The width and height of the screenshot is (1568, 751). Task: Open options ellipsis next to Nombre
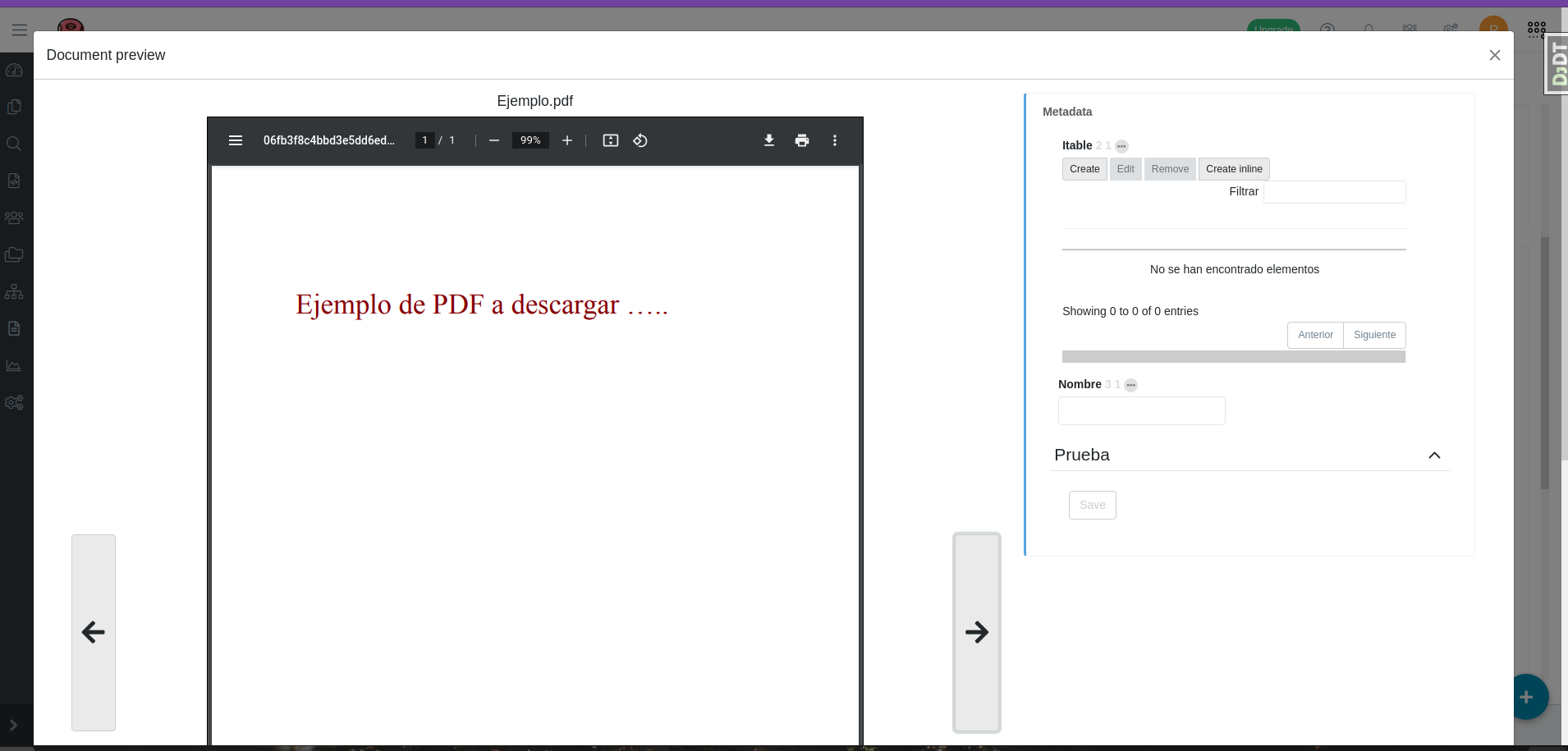coord(1130,385)
